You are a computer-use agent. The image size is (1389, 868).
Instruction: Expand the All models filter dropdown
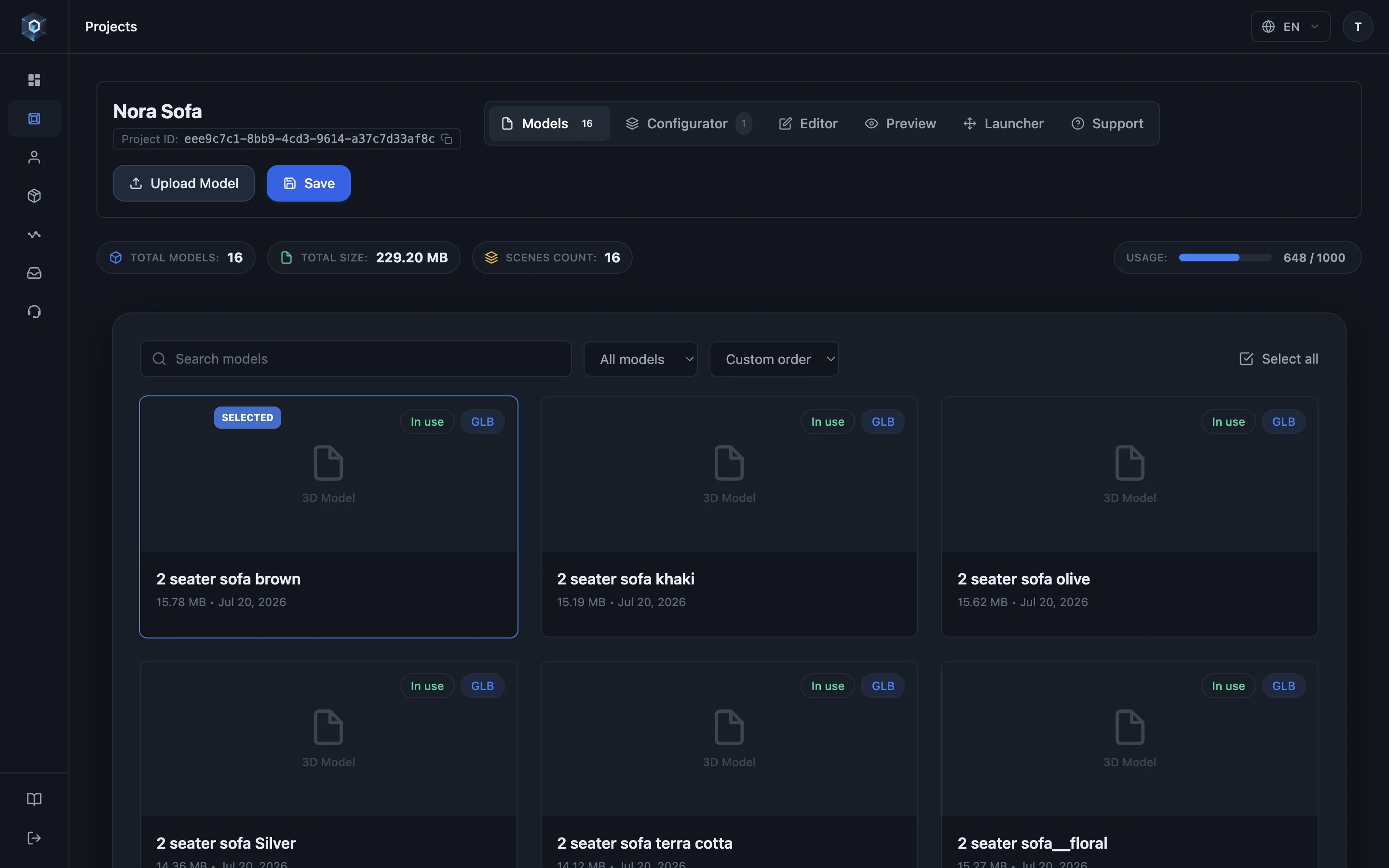[x=640, y=359]
